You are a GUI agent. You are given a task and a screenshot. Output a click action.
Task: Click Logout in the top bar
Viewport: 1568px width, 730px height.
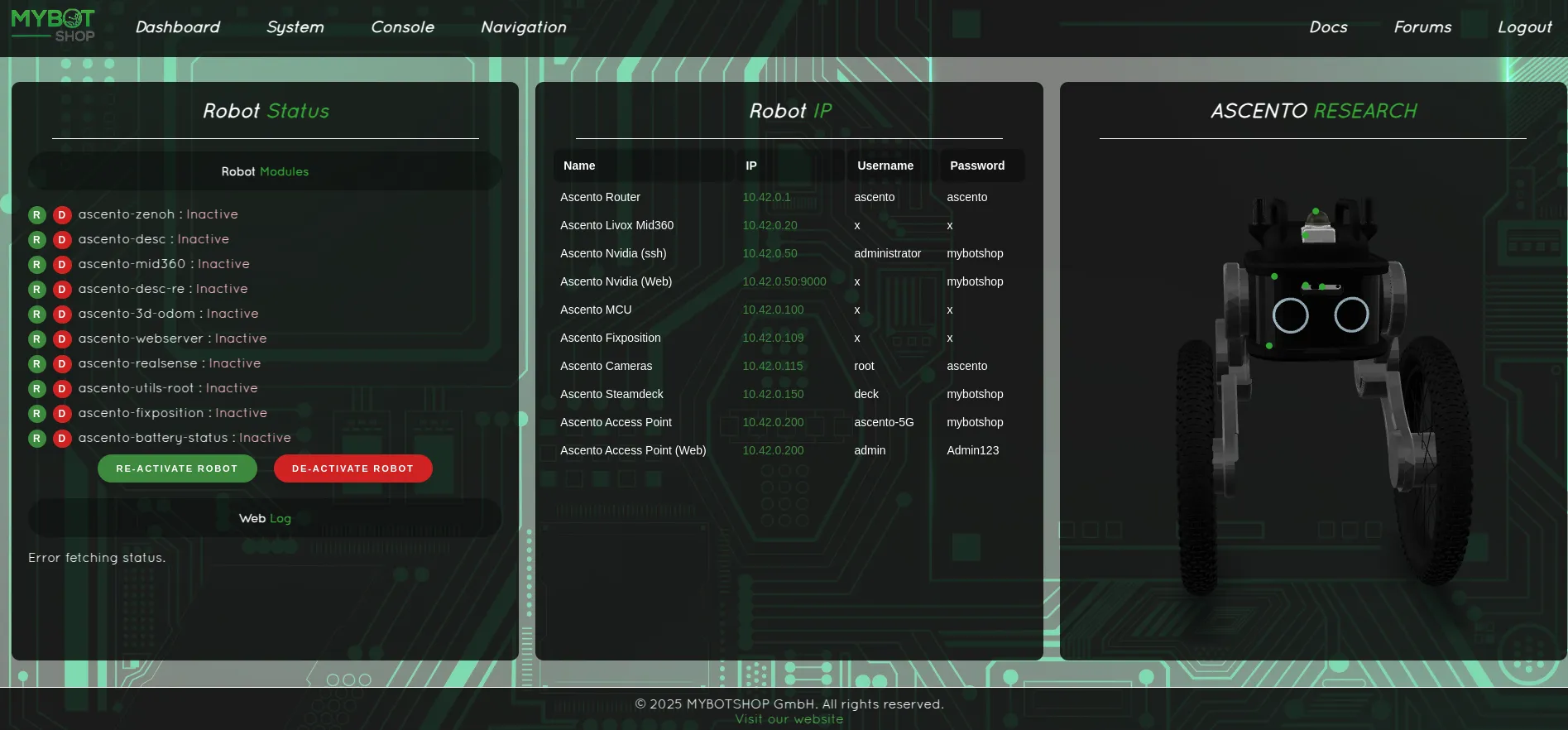point(1524,27)
